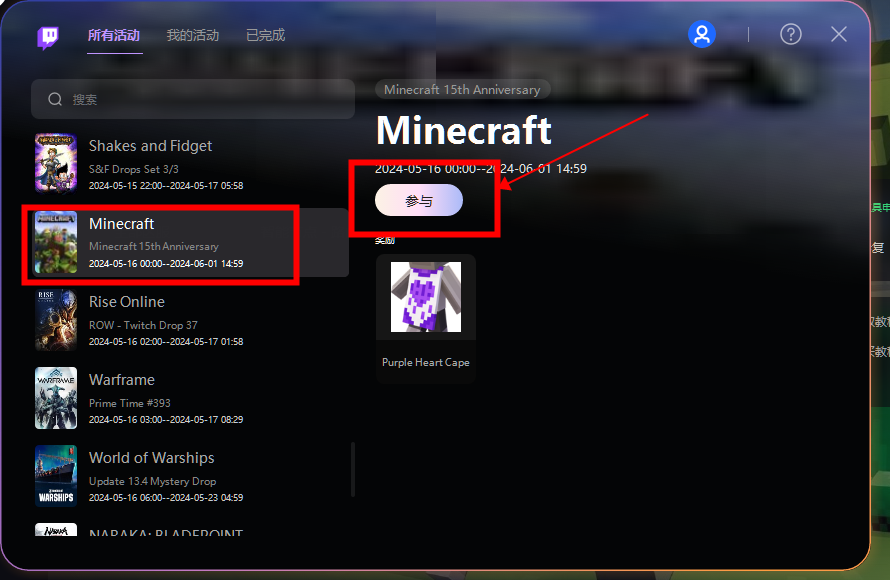This screenshot has width=890, height=580.
Task: Switch to the 我的活动 tab
Action: (x=193, y=35)
